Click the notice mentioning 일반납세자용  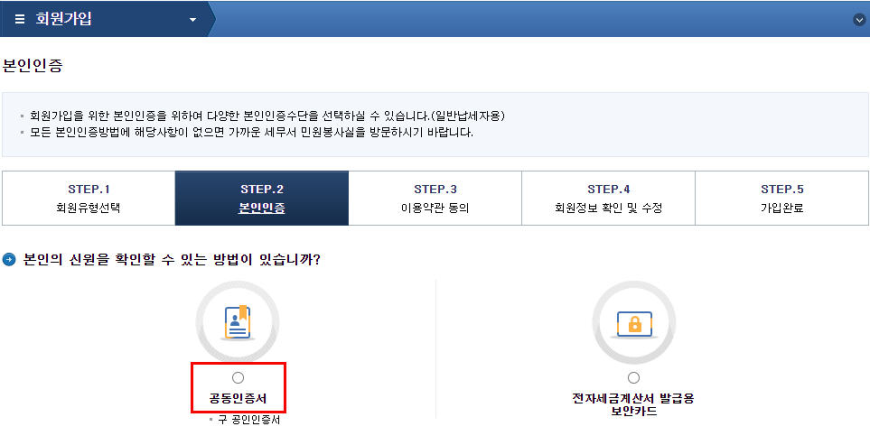(267, 116)
